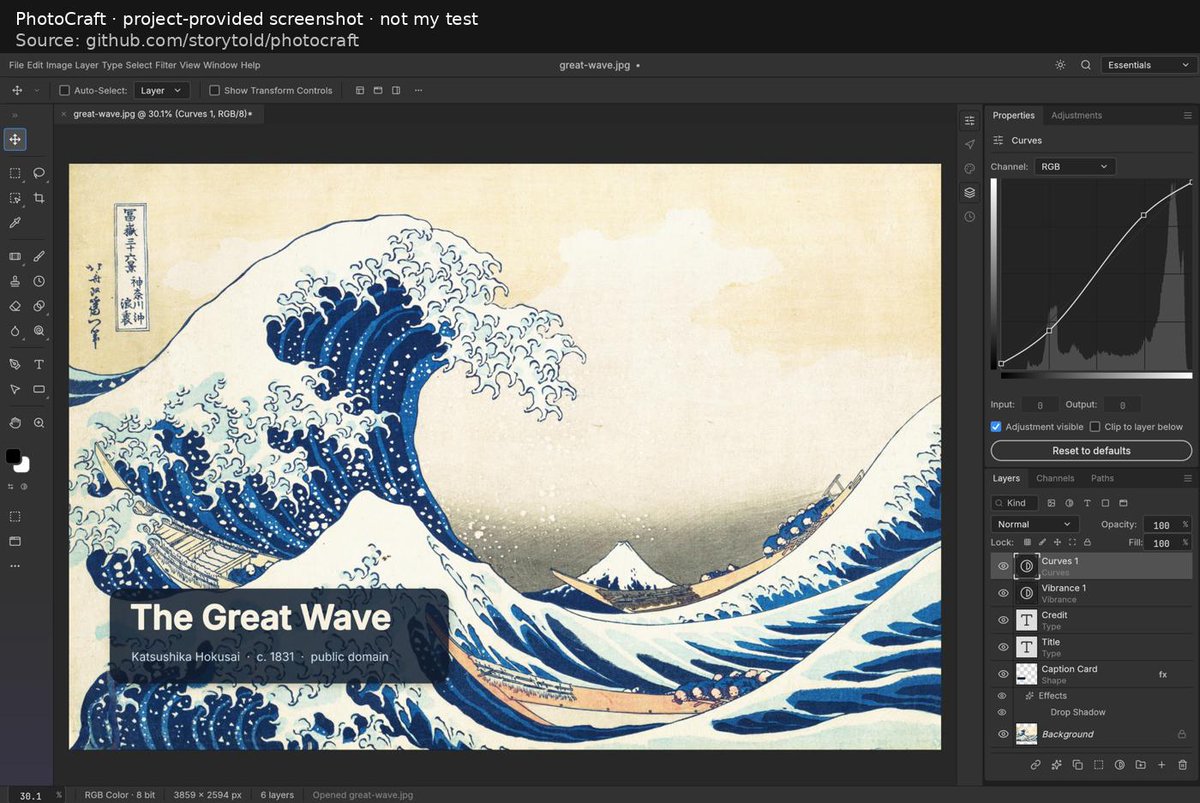The image size is (1200, 803).
Task: Open the Image menu
Action: pyautogui.click(x=59, y=65)
